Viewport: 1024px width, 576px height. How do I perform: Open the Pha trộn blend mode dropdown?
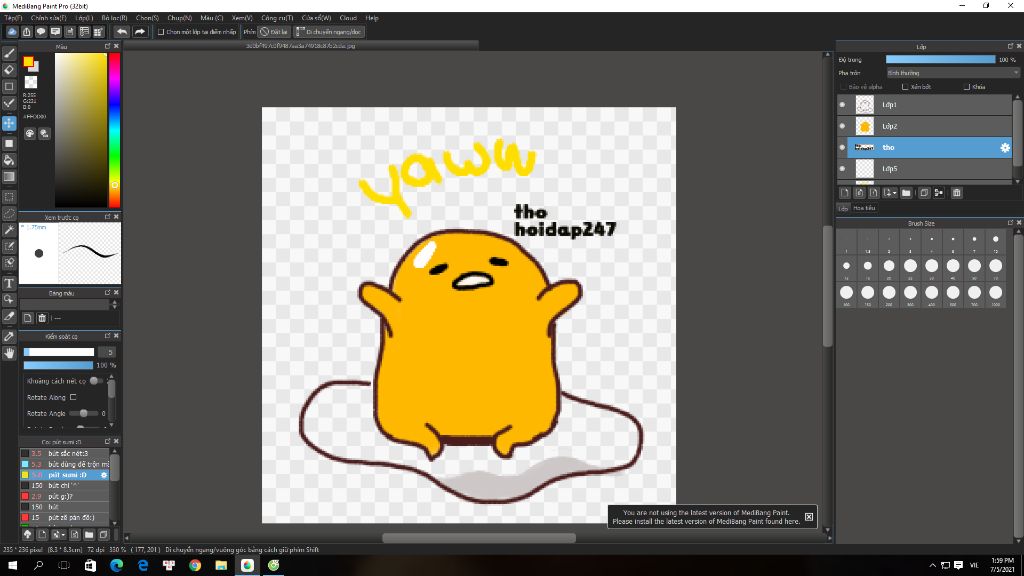[950, 73]
